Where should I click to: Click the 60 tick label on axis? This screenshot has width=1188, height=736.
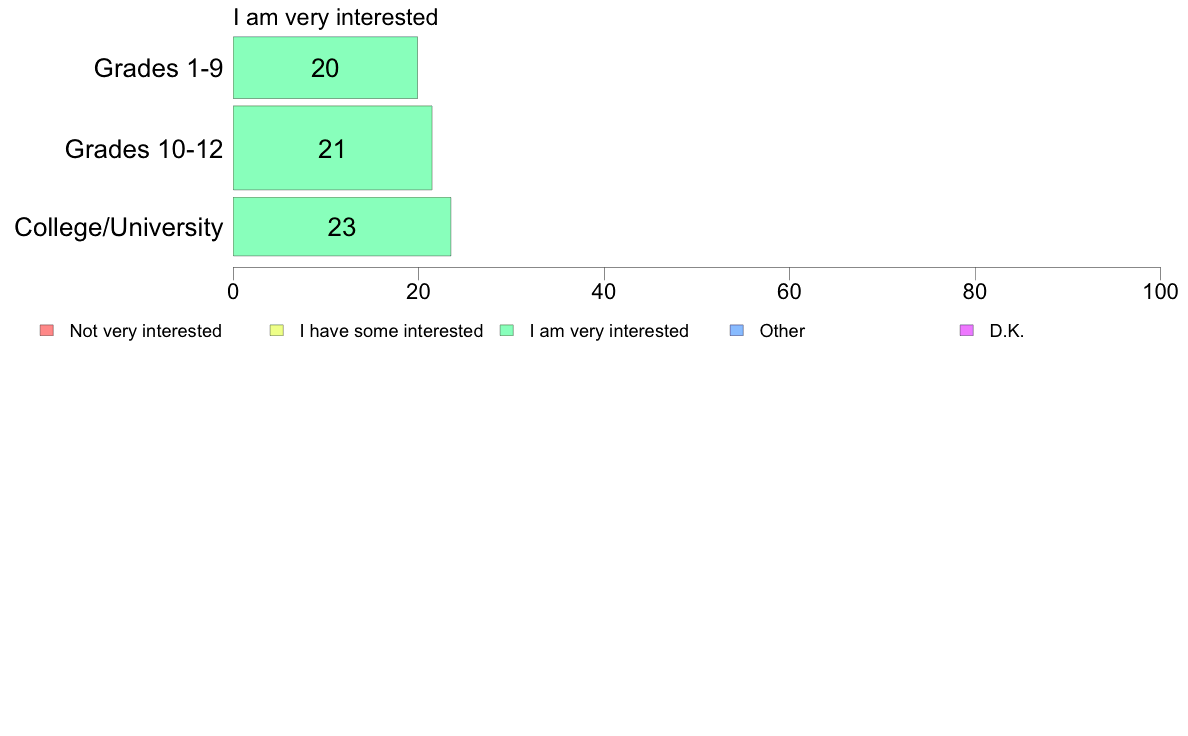(789, 292)
